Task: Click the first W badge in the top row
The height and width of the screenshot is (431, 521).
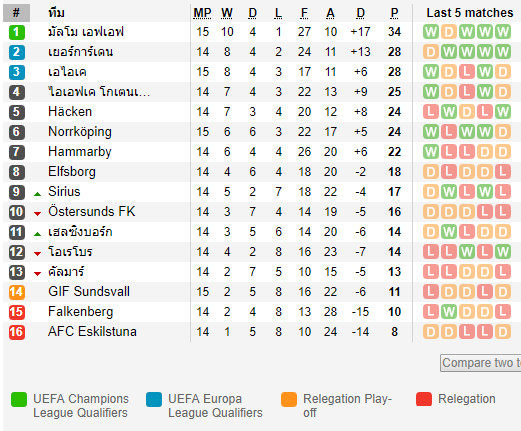Action: (431, 32)
